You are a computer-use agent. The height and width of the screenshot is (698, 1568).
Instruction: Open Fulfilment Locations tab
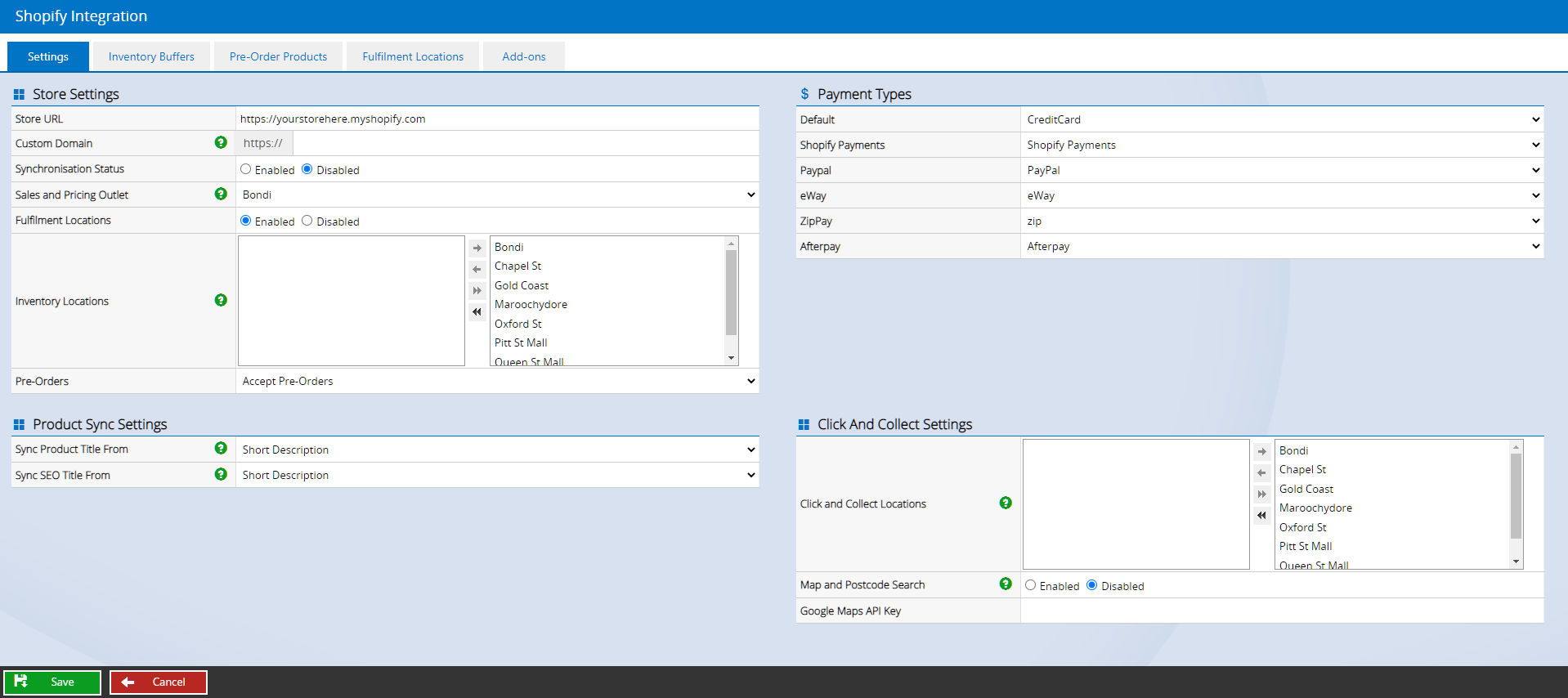[413, 56]
